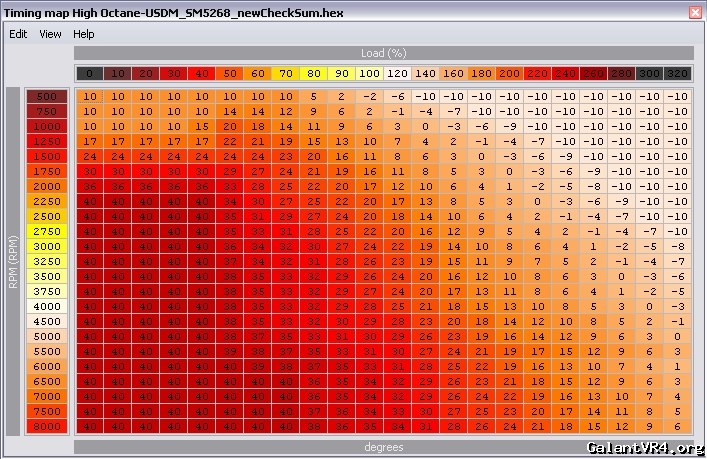This screenshot has height=459, width=707.
Task: Click the degrees label bar at bottom
Action: [383, 447]
